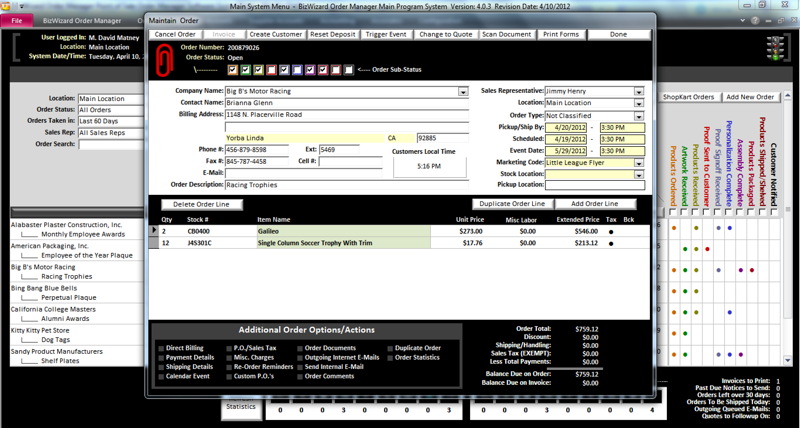Click the order list scrollbar down arrow
Viewport: 800px width, 428px height.
(x=789, y=361)
